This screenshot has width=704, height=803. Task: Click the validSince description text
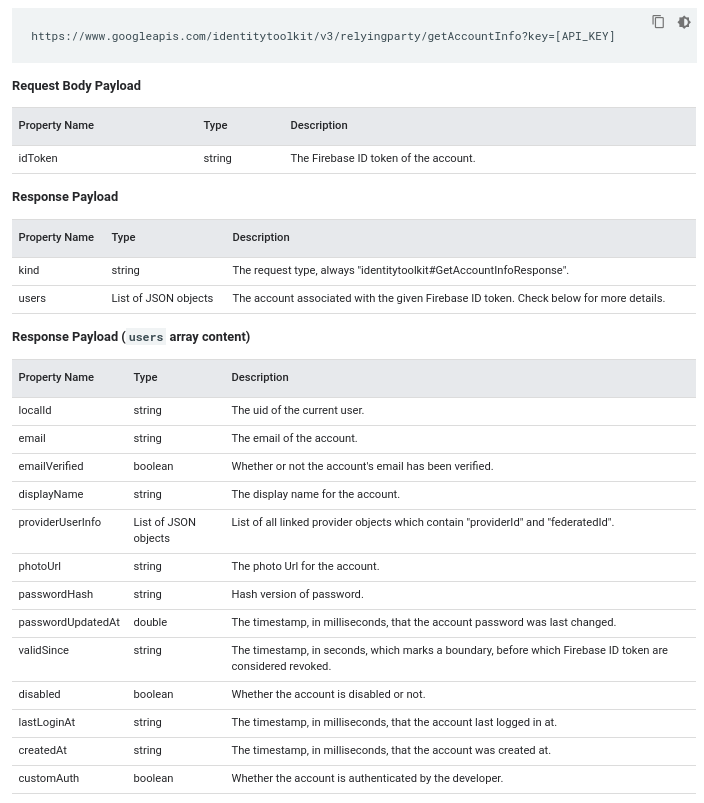450,658
